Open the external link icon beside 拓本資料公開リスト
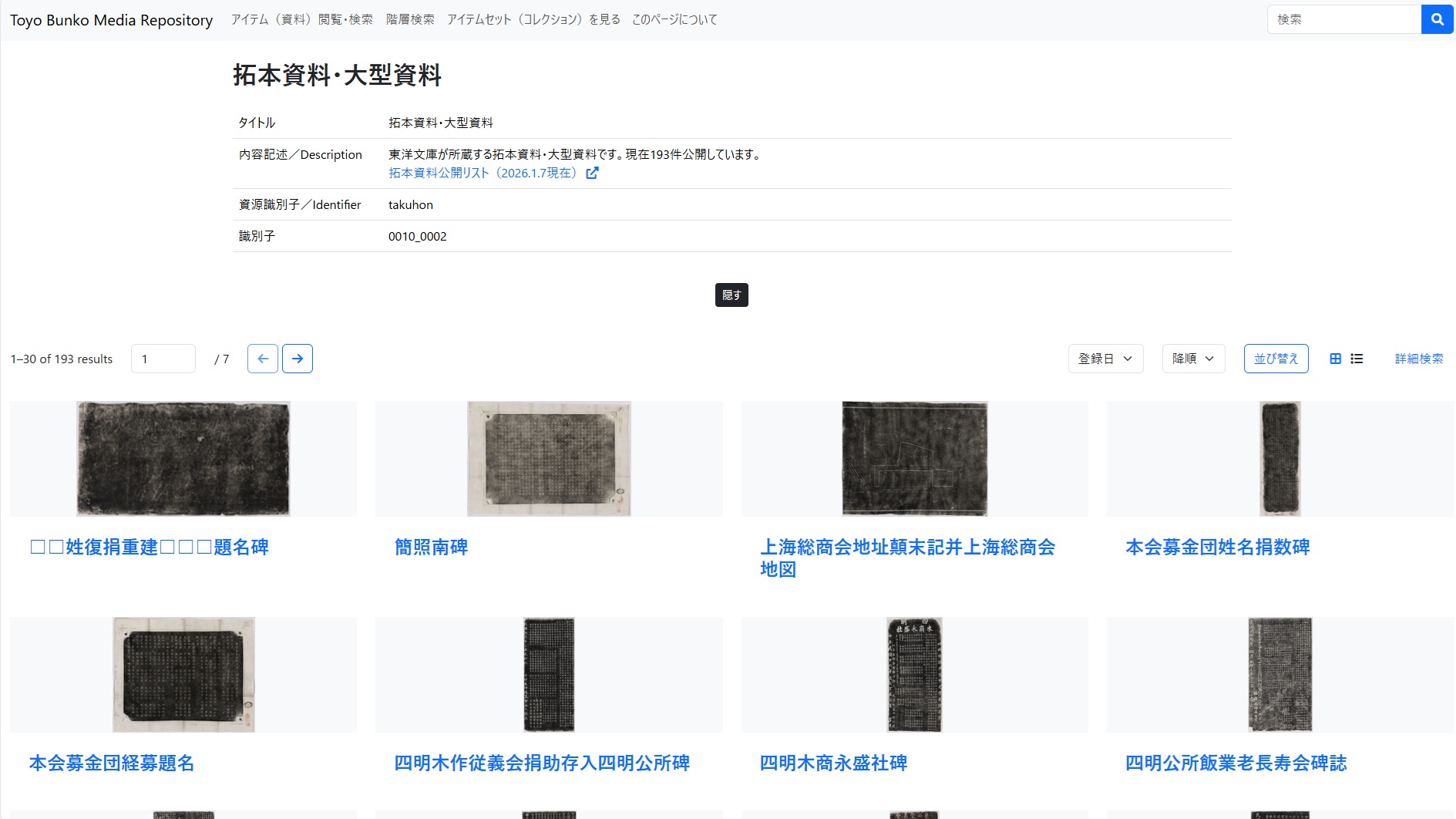 [x=592, y=174]
